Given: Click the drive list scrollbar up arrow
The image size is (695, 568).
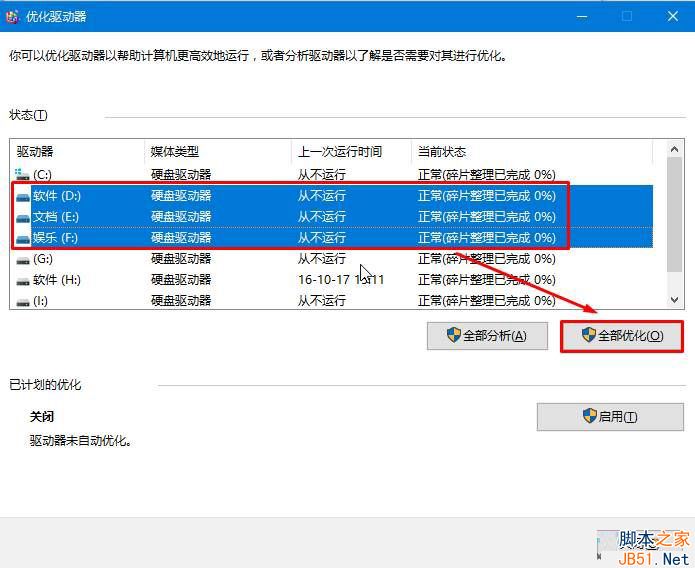Looking at the screenshot, I should [x=675, y=149].
